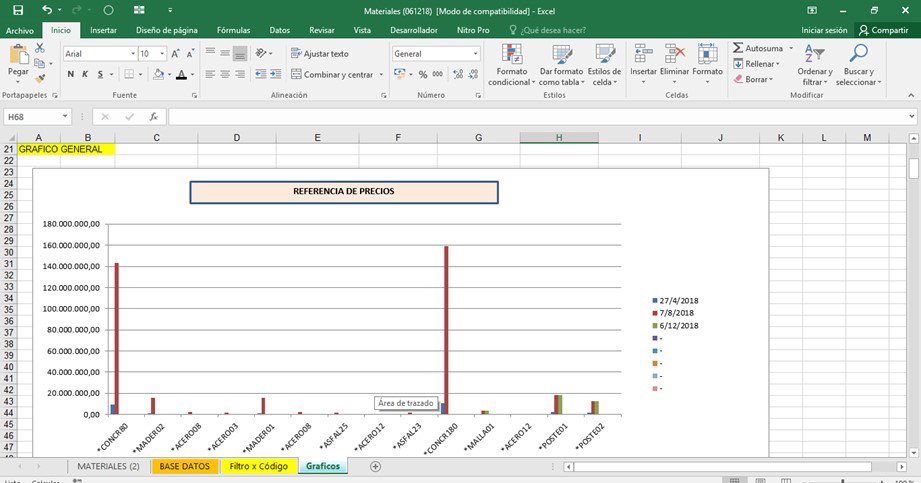The width and height of the screenshot is (921, 483).
Task: Click the Compartir button
Action: tap(883, 30)
